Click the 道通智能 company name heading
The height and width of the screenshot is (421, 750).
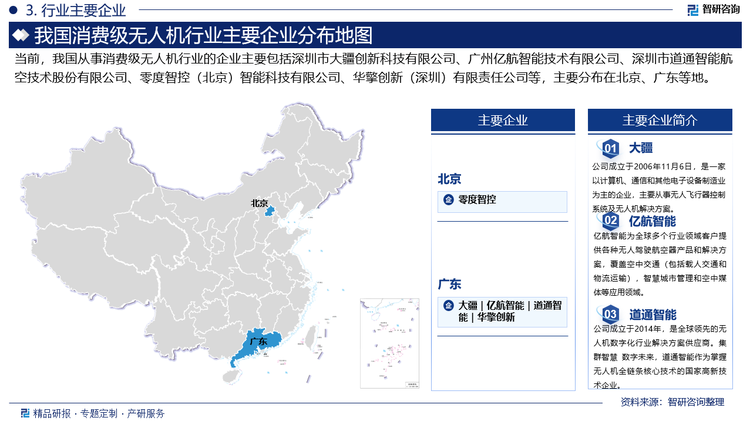652,315
